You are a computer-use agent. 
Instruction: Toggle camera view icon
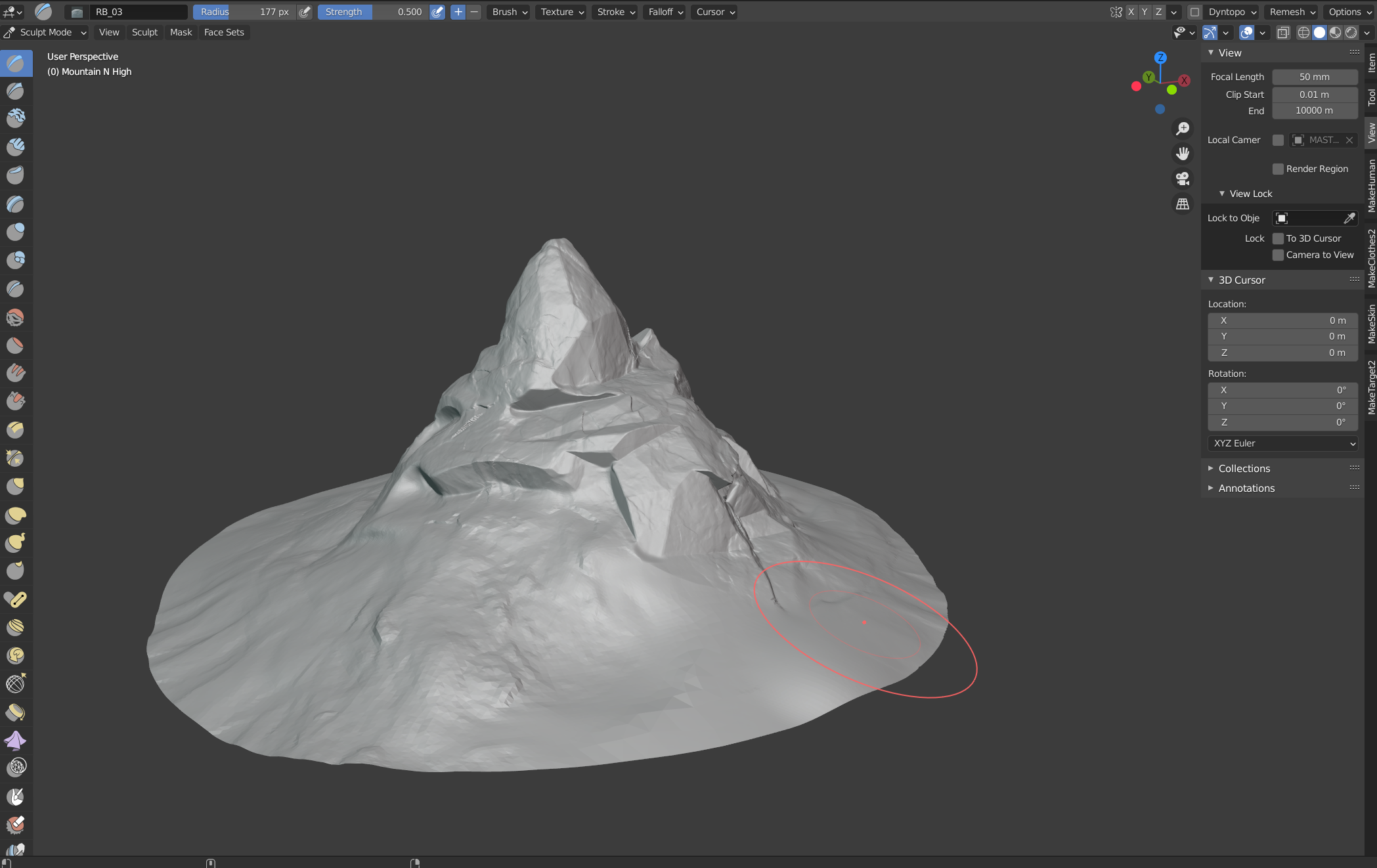(x=1183, y=179)
